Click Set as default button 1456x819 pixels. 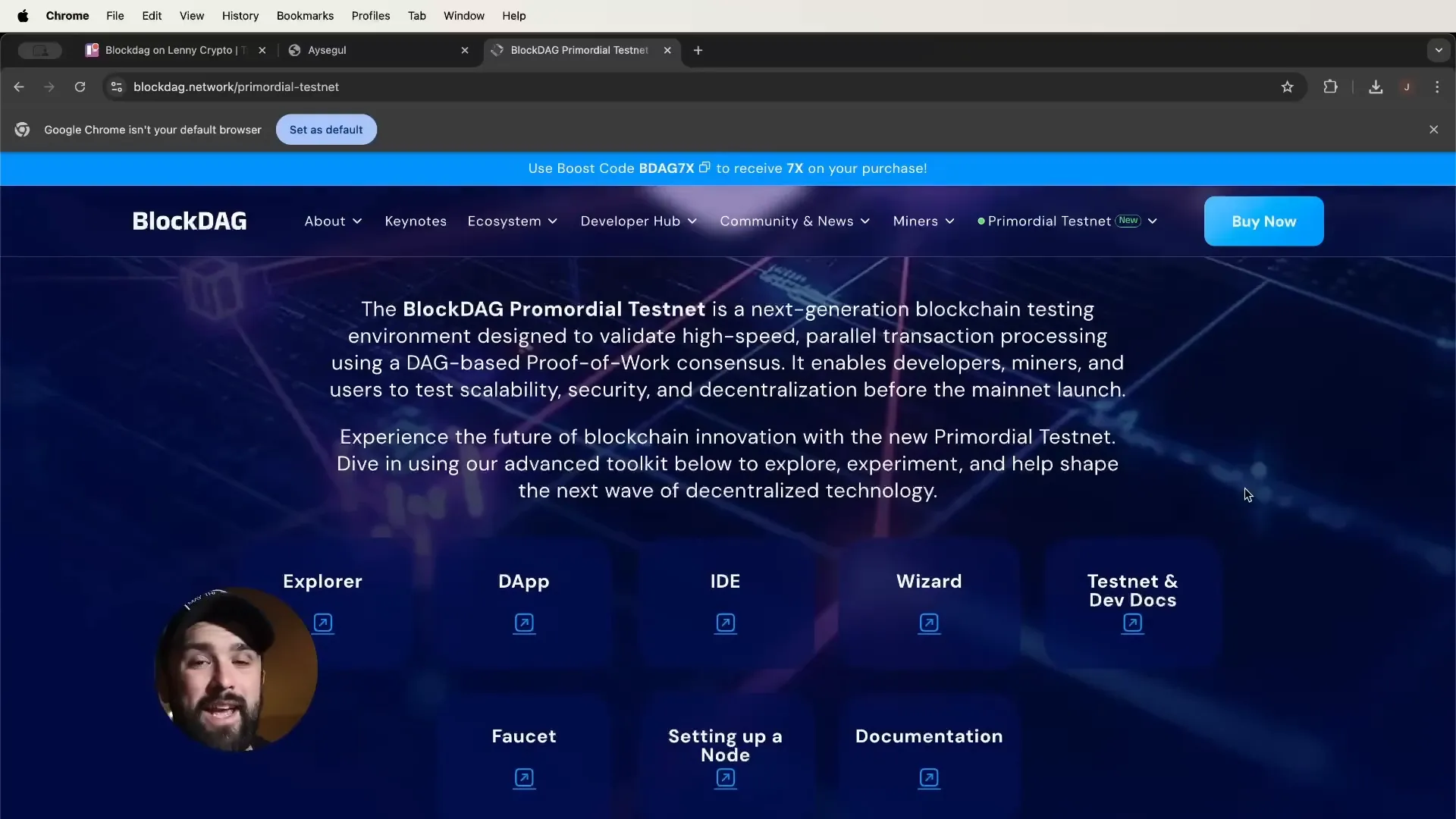pos(326,130)
